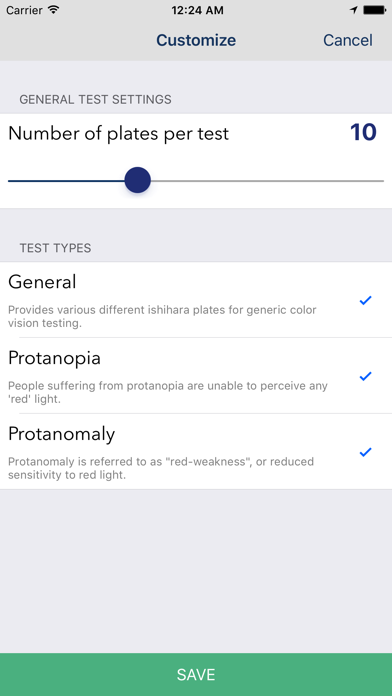This screenshot has width=392, height=696.
Task: Tap the General row checkmark
Action: pyautogui.click(x=365, y=301)
